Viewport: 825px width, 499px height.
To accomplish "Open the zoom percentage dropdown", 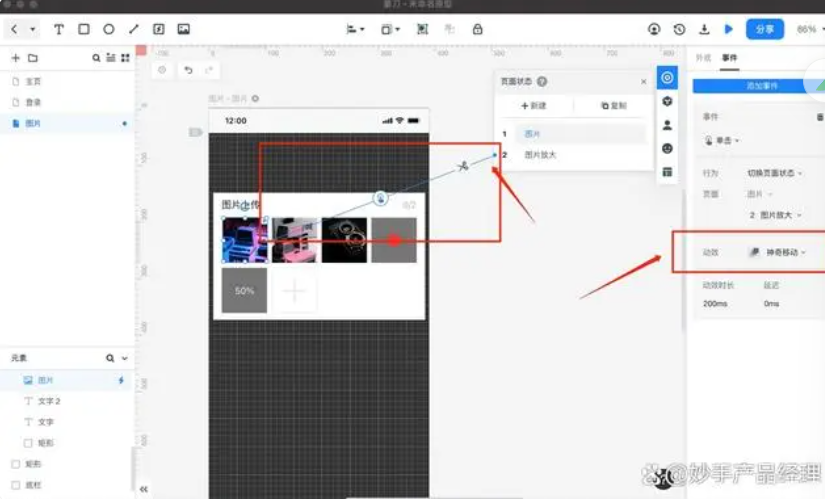I will click(x=808, y=29).
